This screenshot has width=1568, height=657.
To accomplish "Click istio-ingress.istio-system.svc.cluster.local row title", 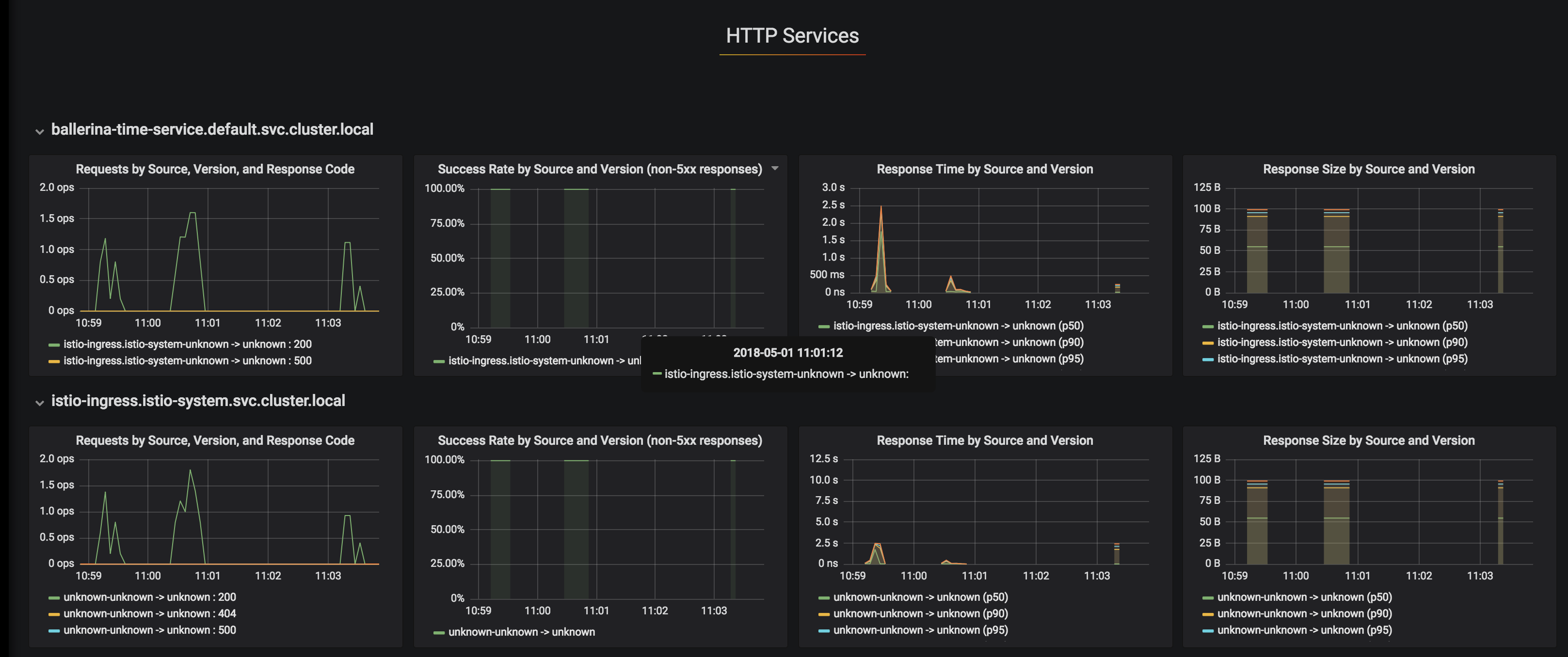I will [x=198, y=401].
